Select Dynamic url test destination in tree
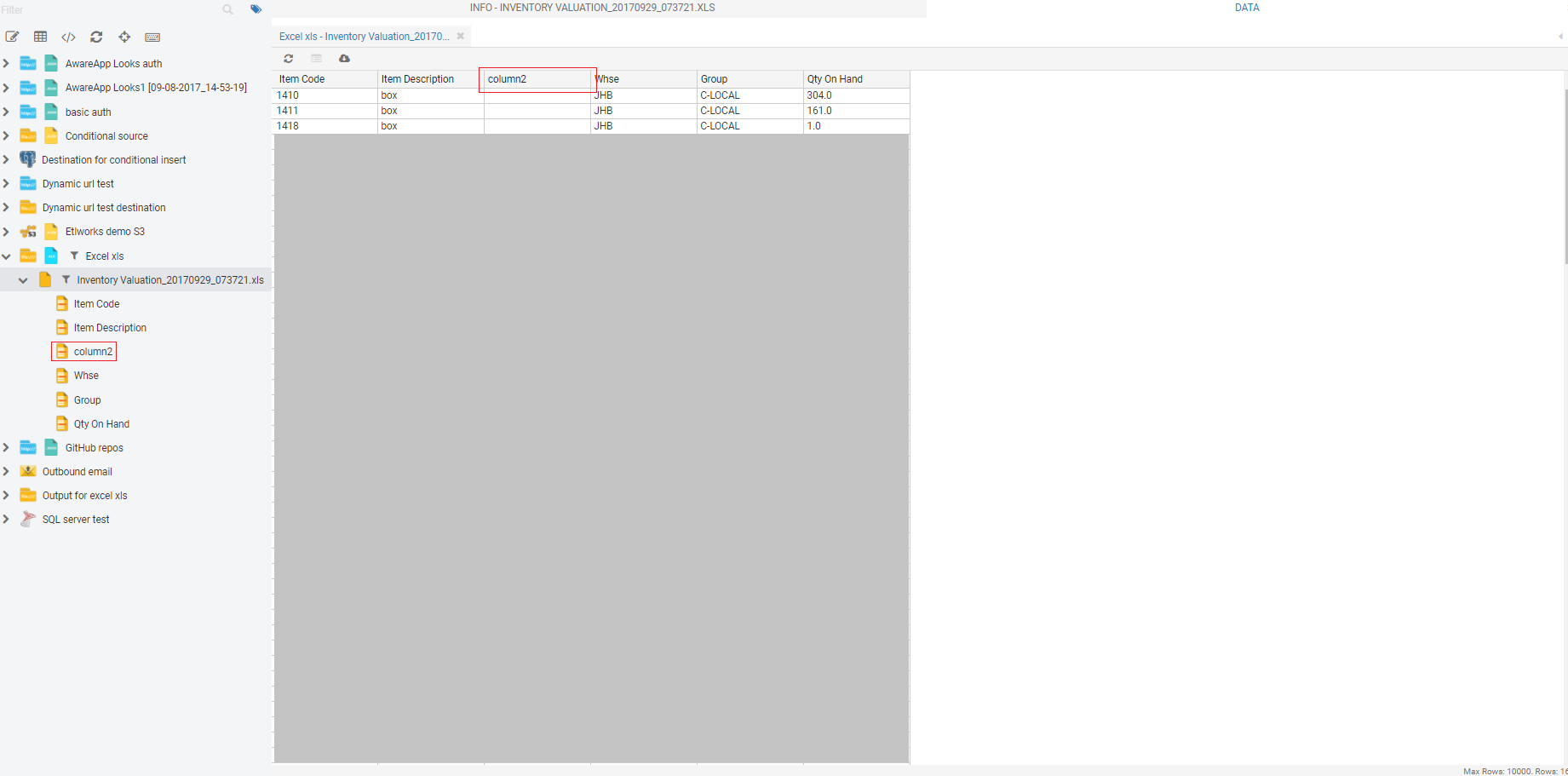The width and height of the screenshot is (1568, 776). [104, 208]
